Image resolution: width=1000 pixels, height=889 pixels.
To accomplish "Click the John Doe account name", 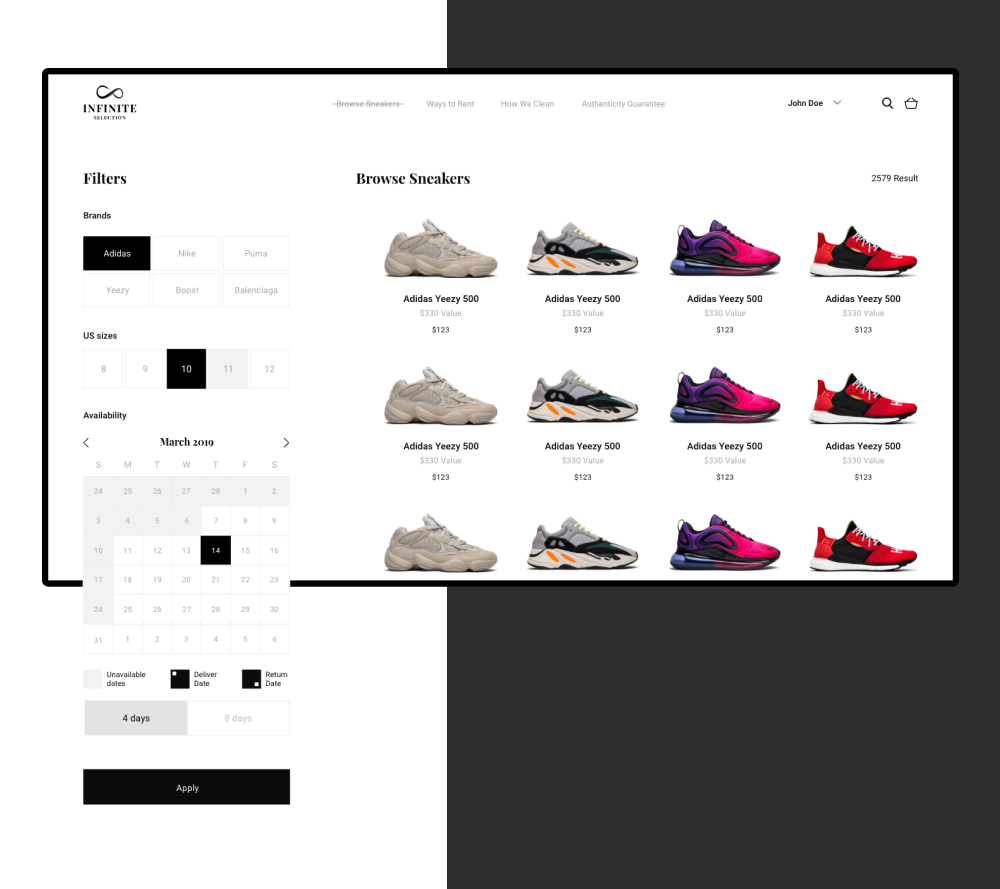I will pos(805,103).
